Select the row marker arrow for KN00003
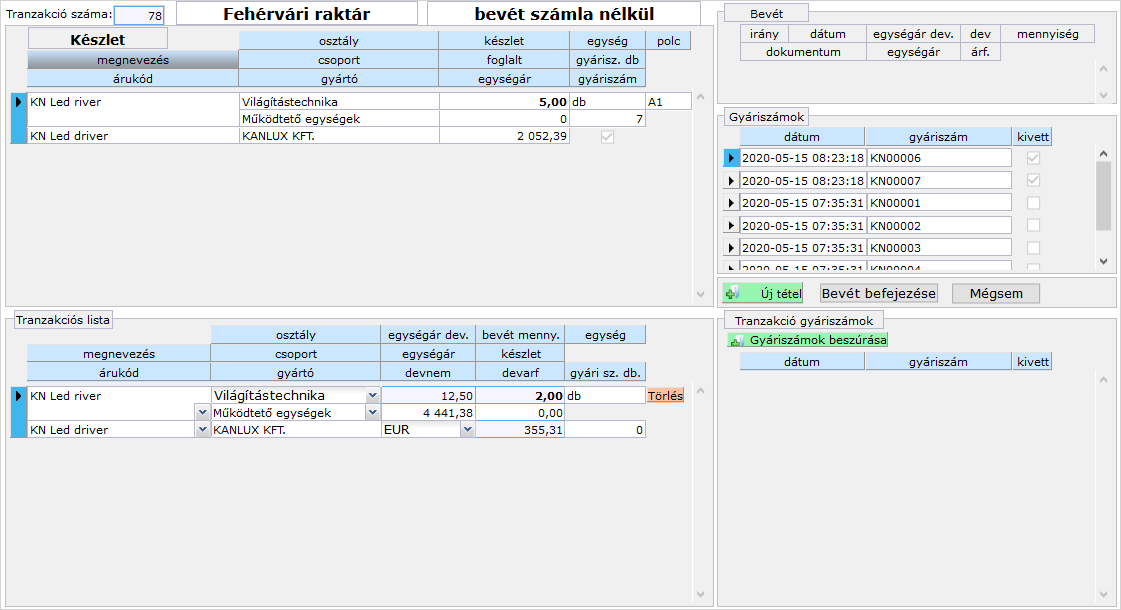1121x610 pixels. [x=730, y=248]
